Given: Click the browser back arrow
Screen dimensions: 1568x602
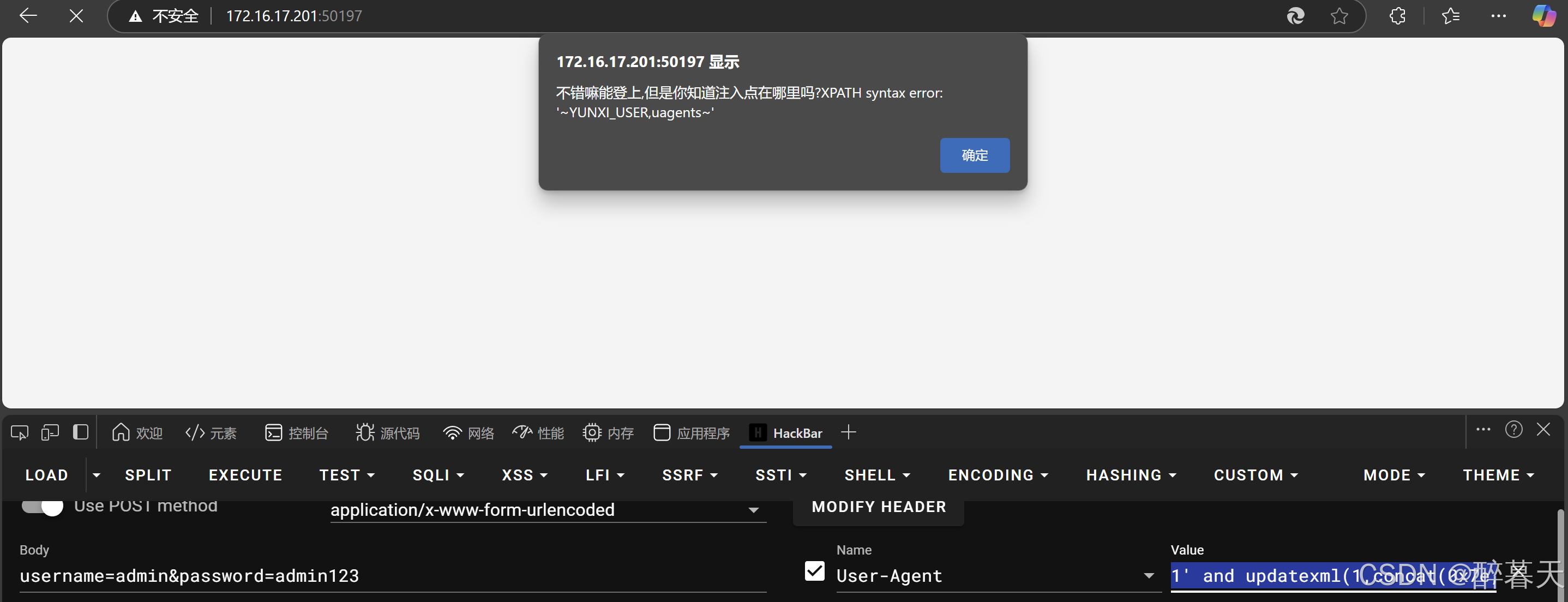Looking at the screenshot, I should (28, 16).
